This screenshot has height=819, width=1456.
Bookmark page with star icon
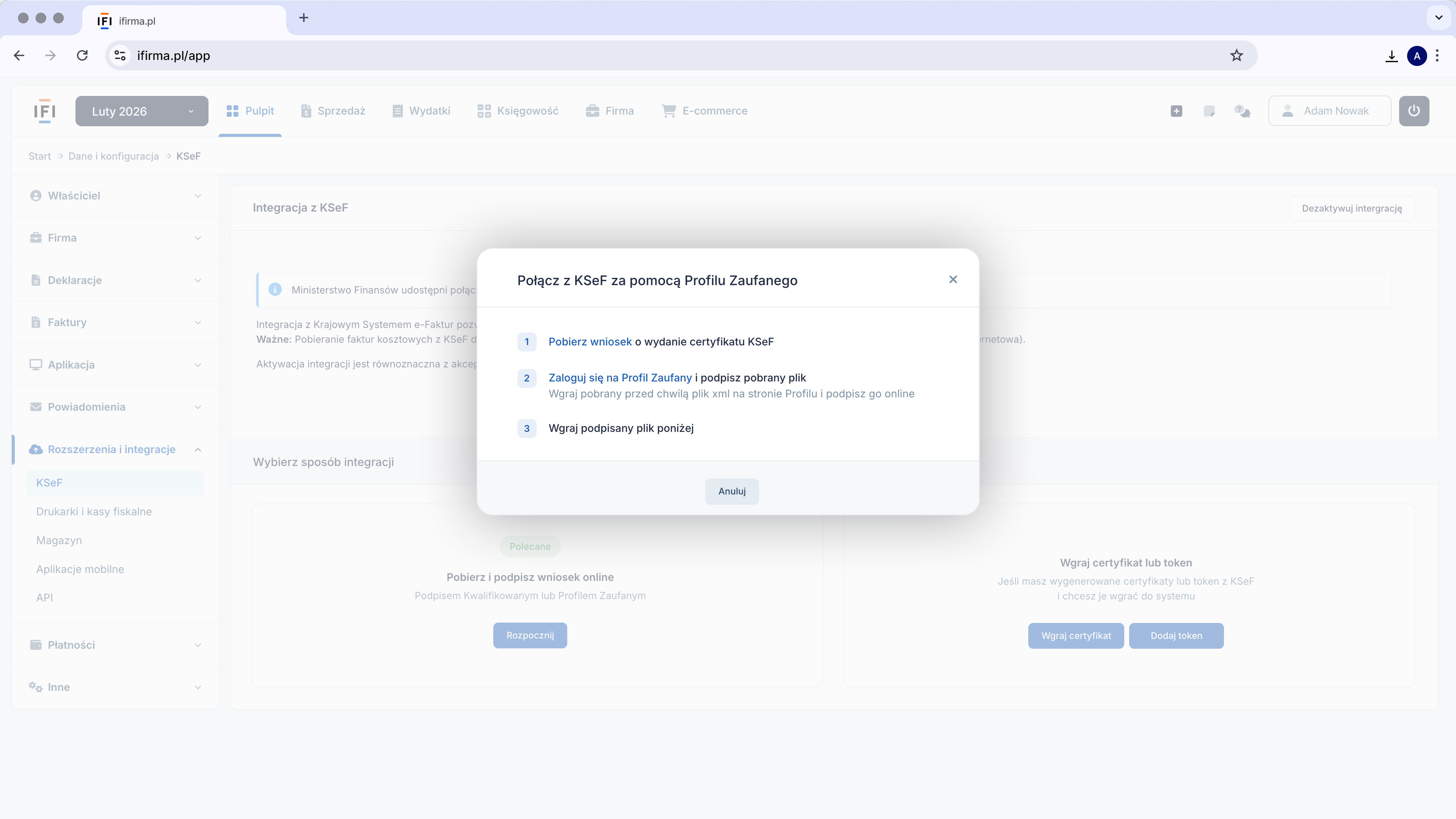tap(1237, 55)
